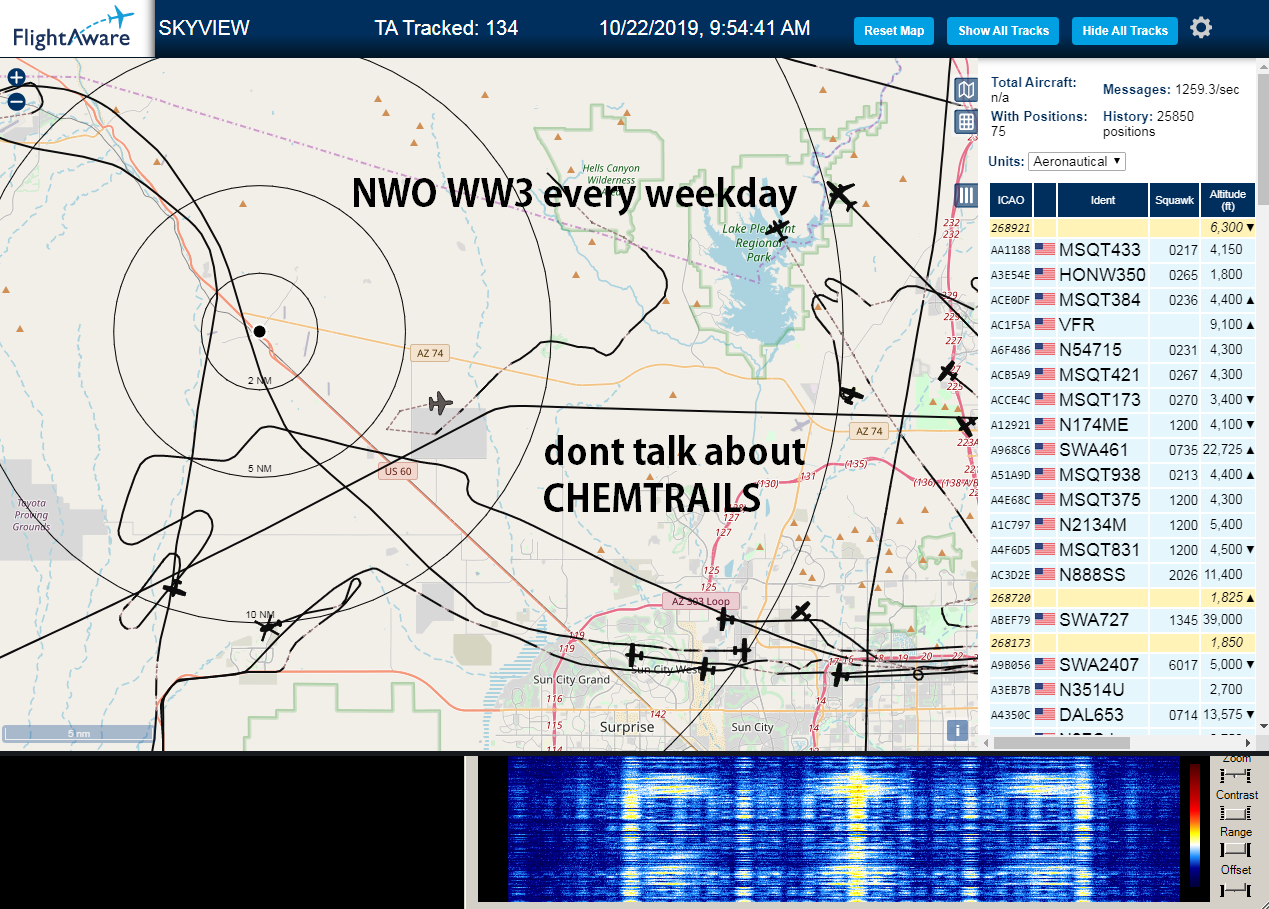Select the MSQT433 aircraft row
Screen dimensions: 1269x909
point(1122,250)
